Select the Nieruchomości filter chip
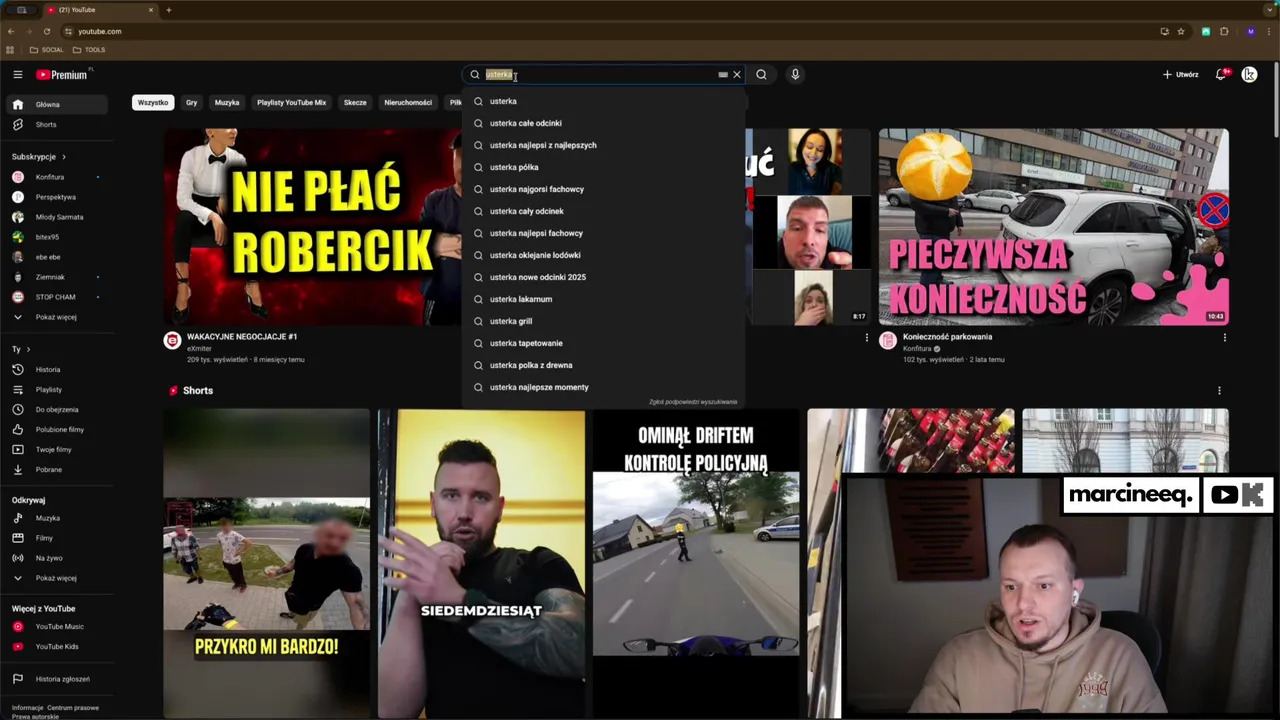This screenshot has height=720, width=1280. click(x=408, y=102)
